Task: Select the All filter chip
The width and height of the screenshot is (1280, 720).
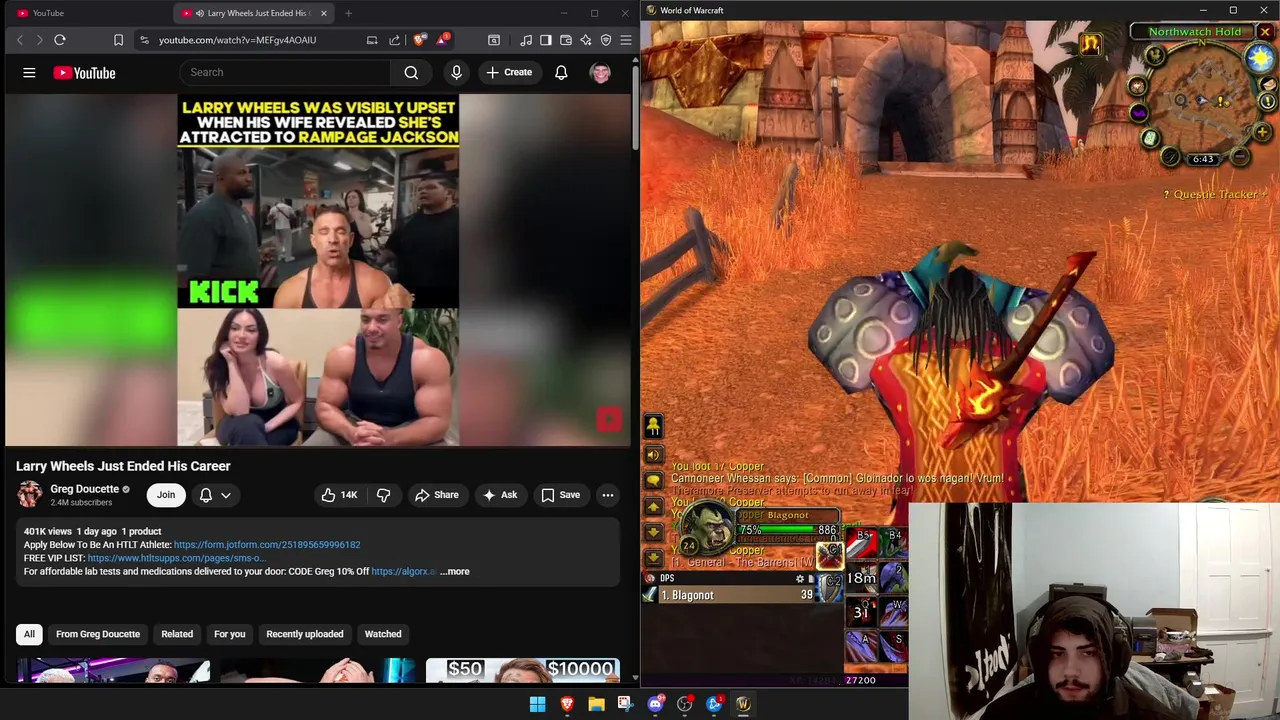Action: (29, 634)
